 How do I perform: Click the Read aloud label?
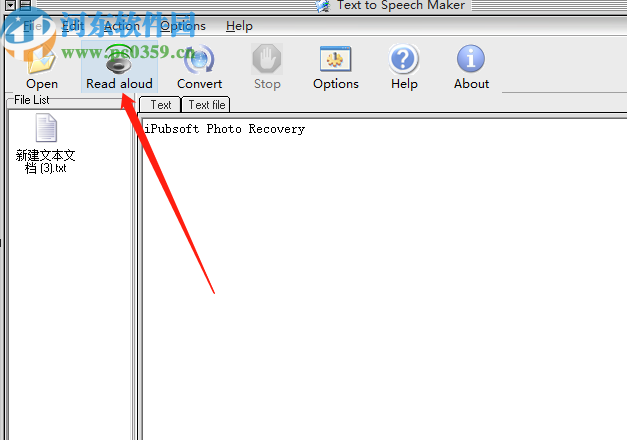(119, 84)
